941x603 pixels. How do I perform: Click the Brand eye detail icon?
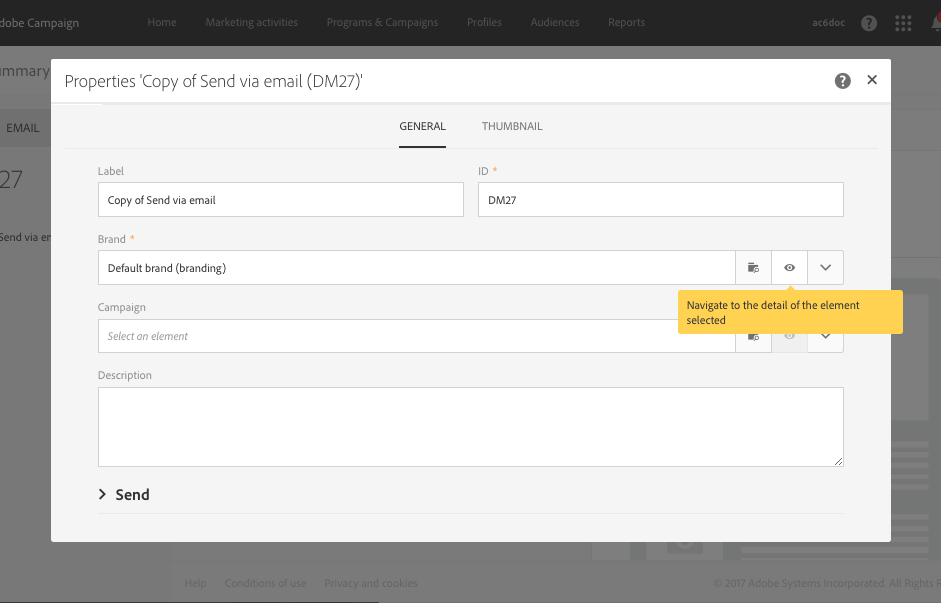[x=789, y=268]
